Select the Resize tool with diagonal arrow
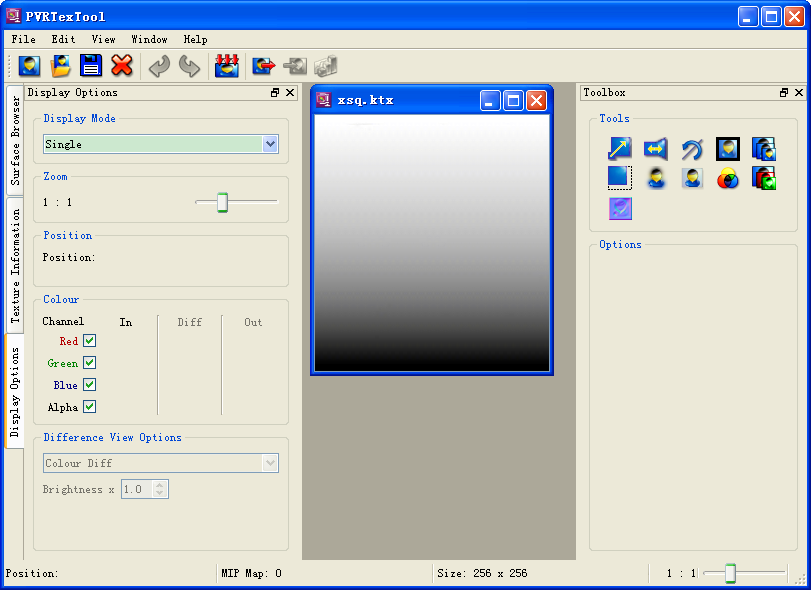The height and width of the screenshot is (590, 811). pos(620,149)
